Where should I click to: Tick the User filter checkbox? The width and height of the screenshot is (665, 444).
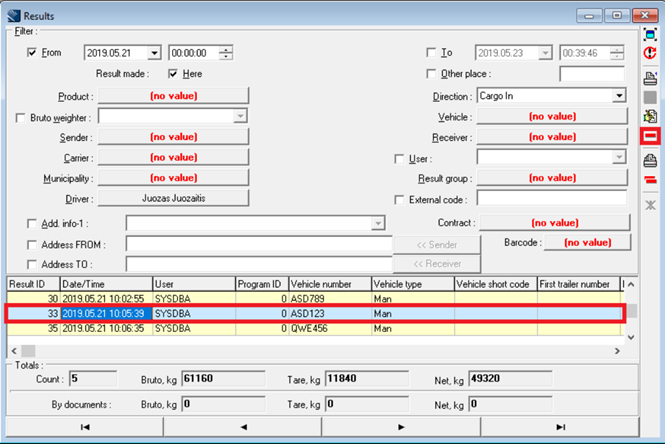tap(399, 159)
